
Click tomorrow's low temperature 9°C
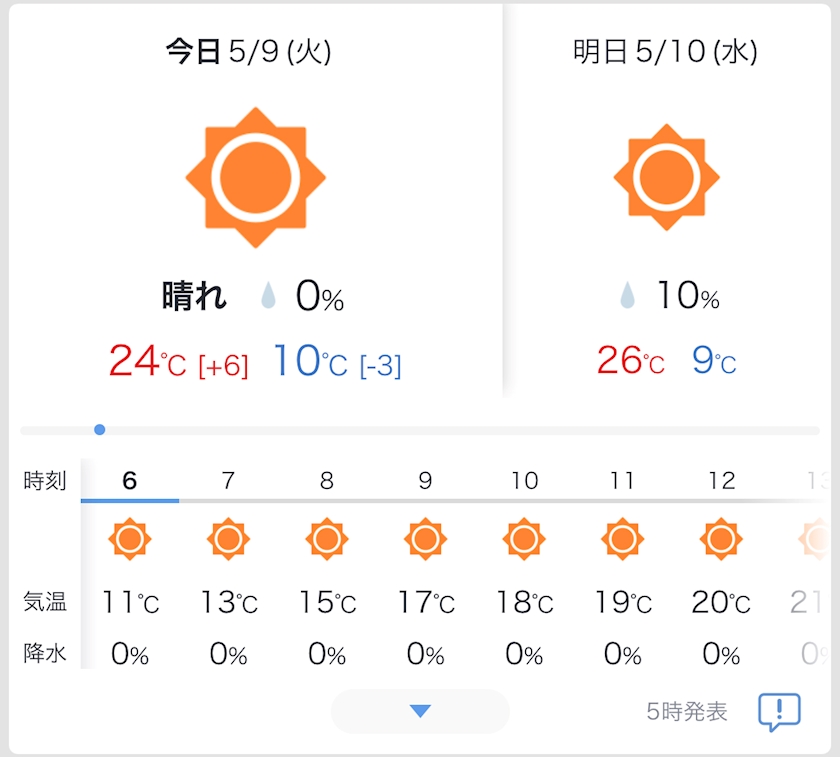click(x=714, y=361)
